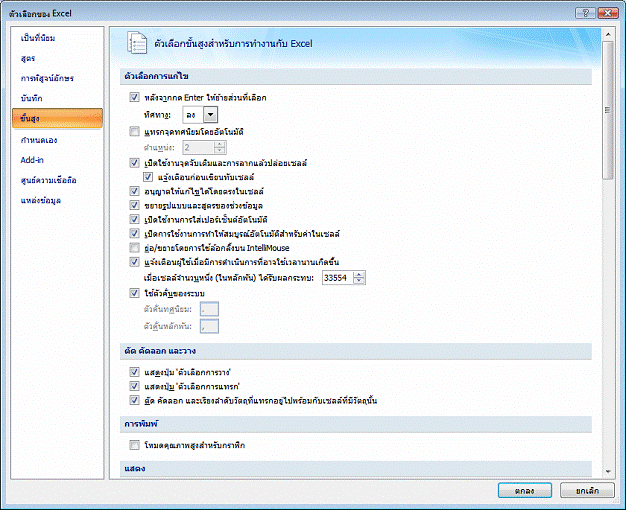This screenshot has height=510, width=626.
Task: Click the advanced options document icon
Action: 137,42
